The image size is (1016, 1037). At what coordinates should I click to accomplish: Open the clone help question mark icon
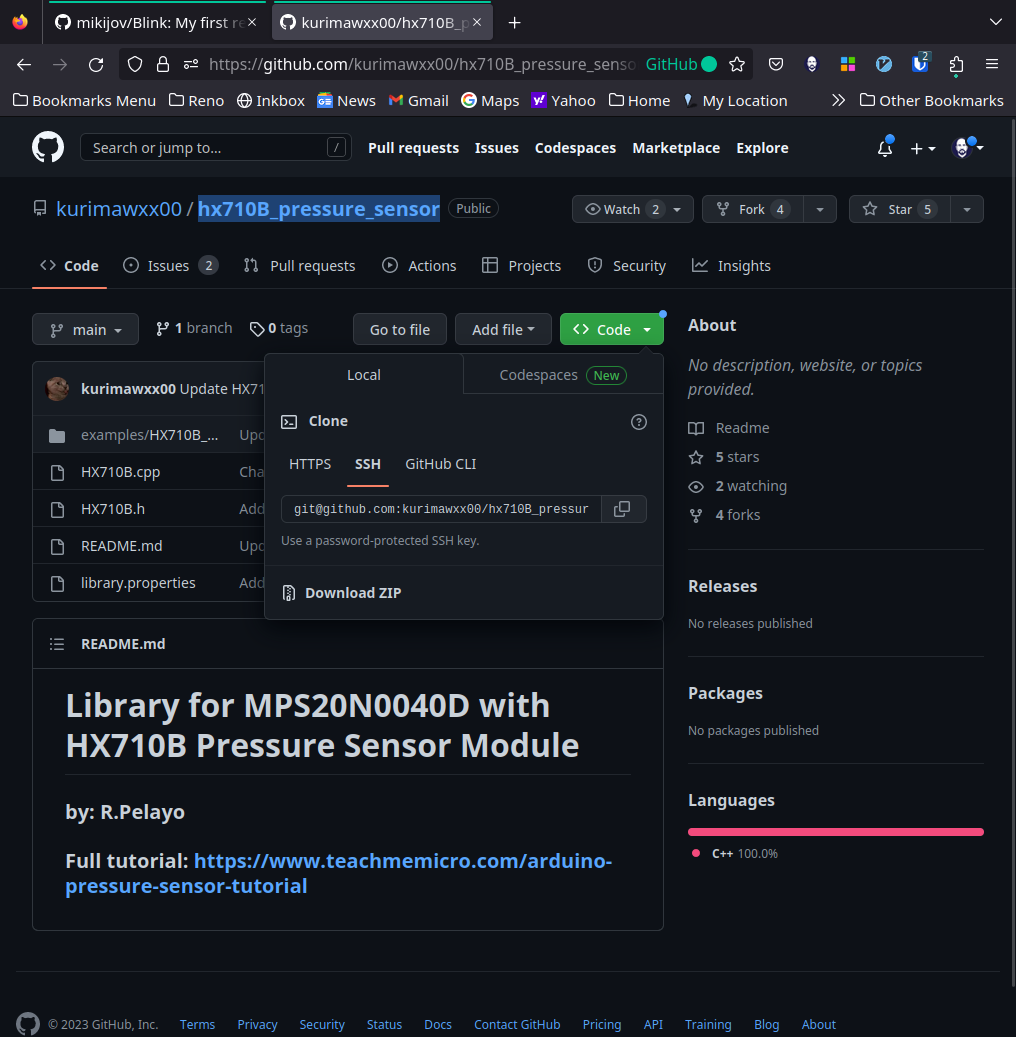pos(638,421)
